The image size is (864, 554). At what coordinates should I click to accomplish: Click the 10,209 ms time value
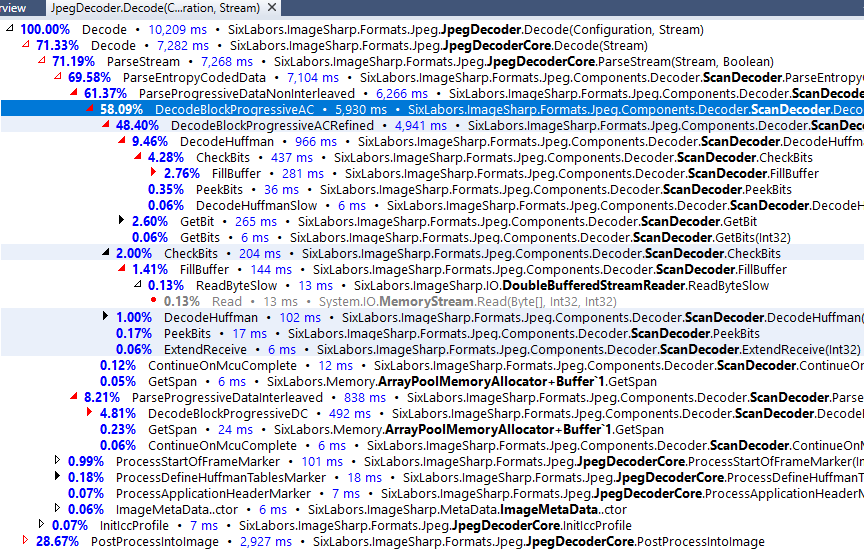[x=177, y=30]
